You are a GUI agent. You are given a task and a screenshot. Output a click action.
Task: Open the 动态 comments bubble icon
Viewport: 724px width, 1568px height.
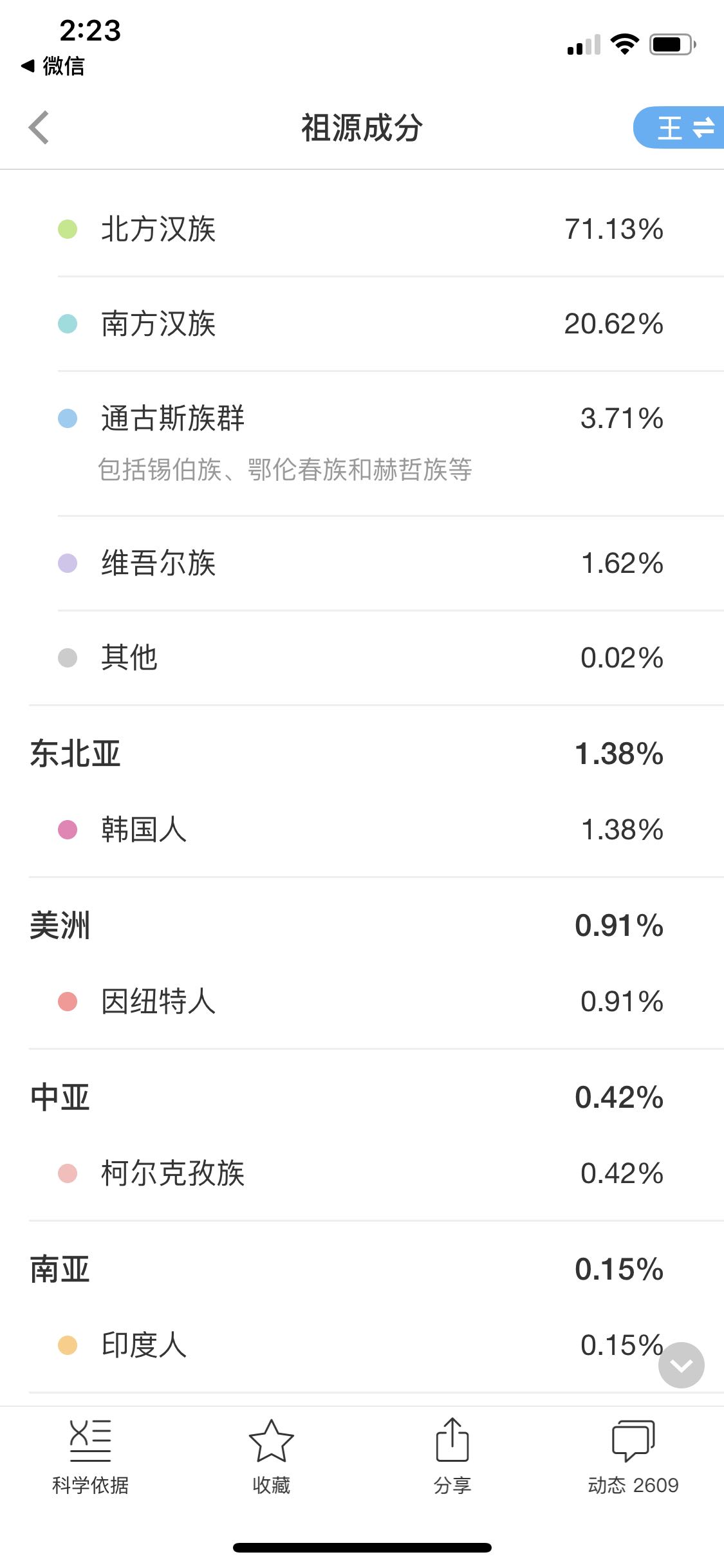tap(633, 1441)
